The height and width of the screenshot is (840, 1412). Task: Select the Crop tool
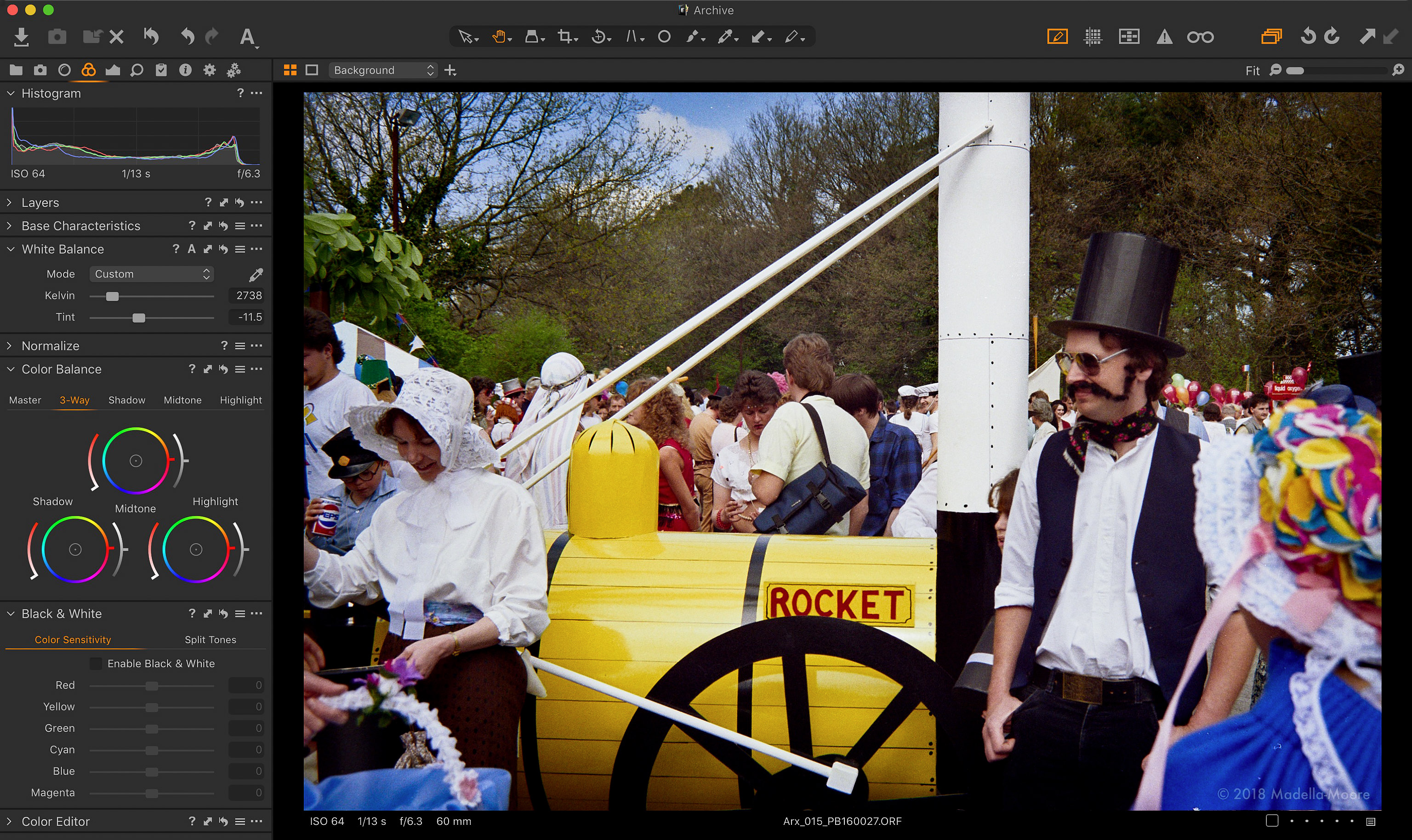(564, 37)
